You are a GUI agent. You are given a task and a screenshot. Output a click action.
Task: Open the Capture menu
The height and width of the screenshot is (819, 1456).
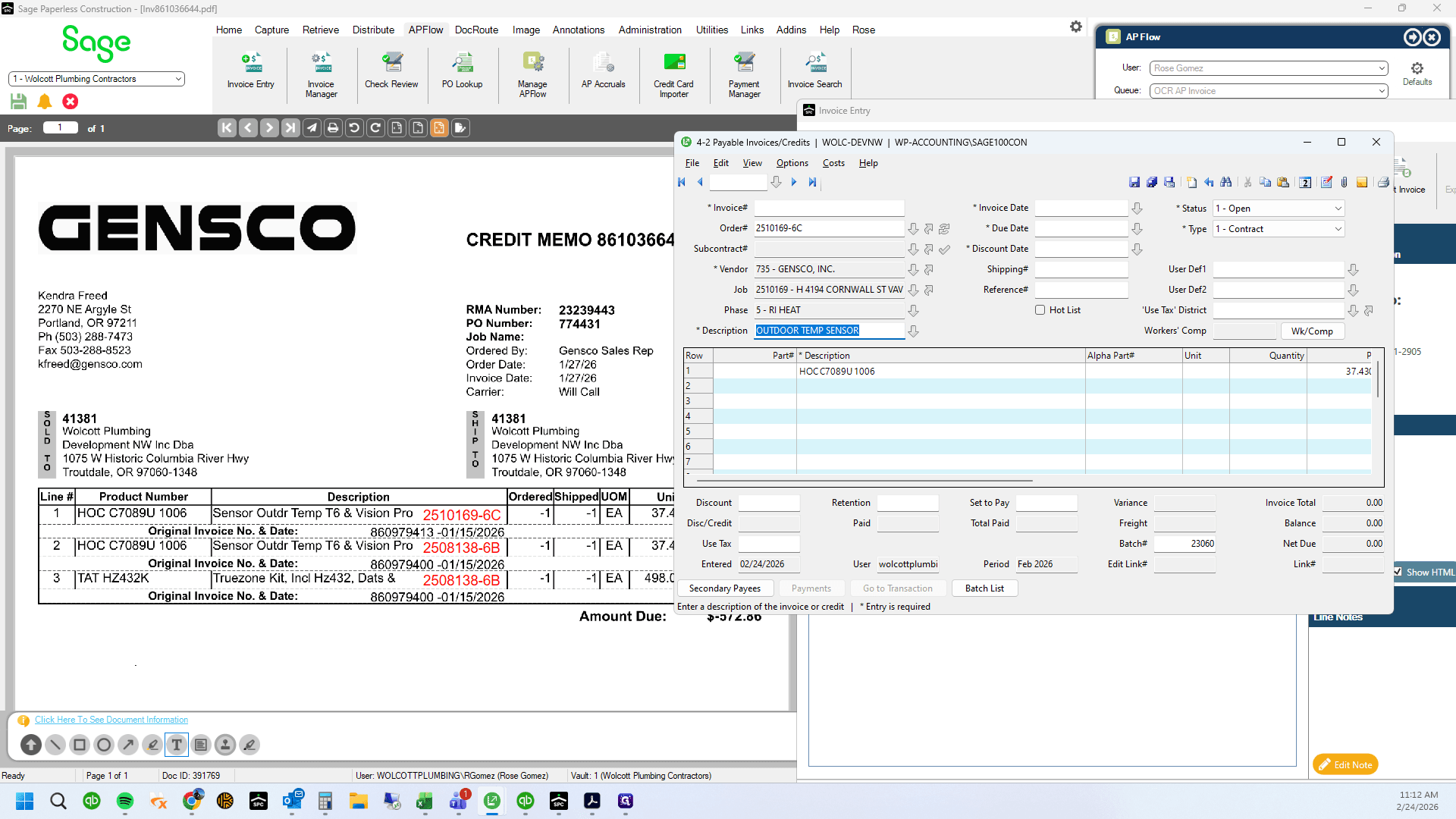(271, 30)
